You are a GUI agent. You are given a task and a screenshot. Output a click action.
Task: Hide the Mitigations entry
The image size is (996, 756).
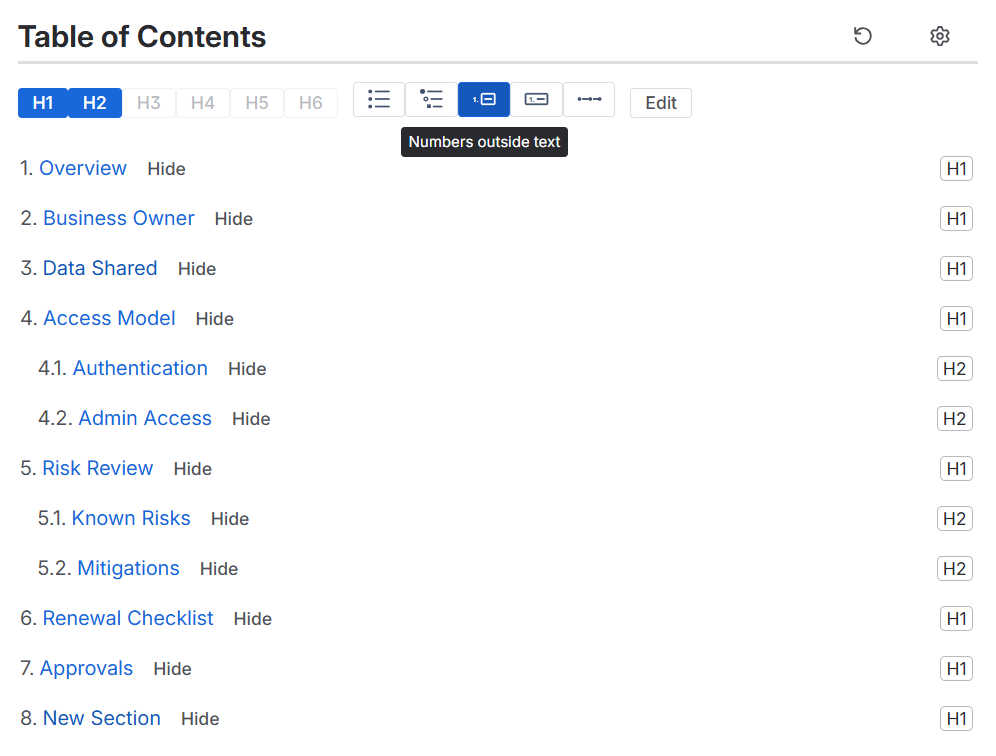(x=219, y=569)
